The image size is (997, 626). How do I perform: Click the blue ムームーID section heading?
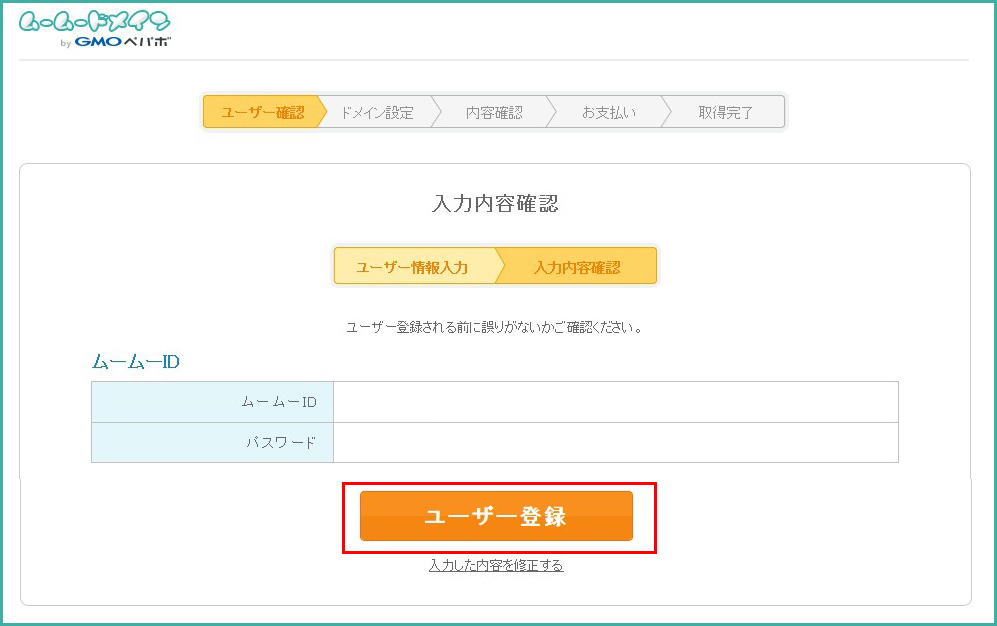pyautogui.click(x=135, y=362)
